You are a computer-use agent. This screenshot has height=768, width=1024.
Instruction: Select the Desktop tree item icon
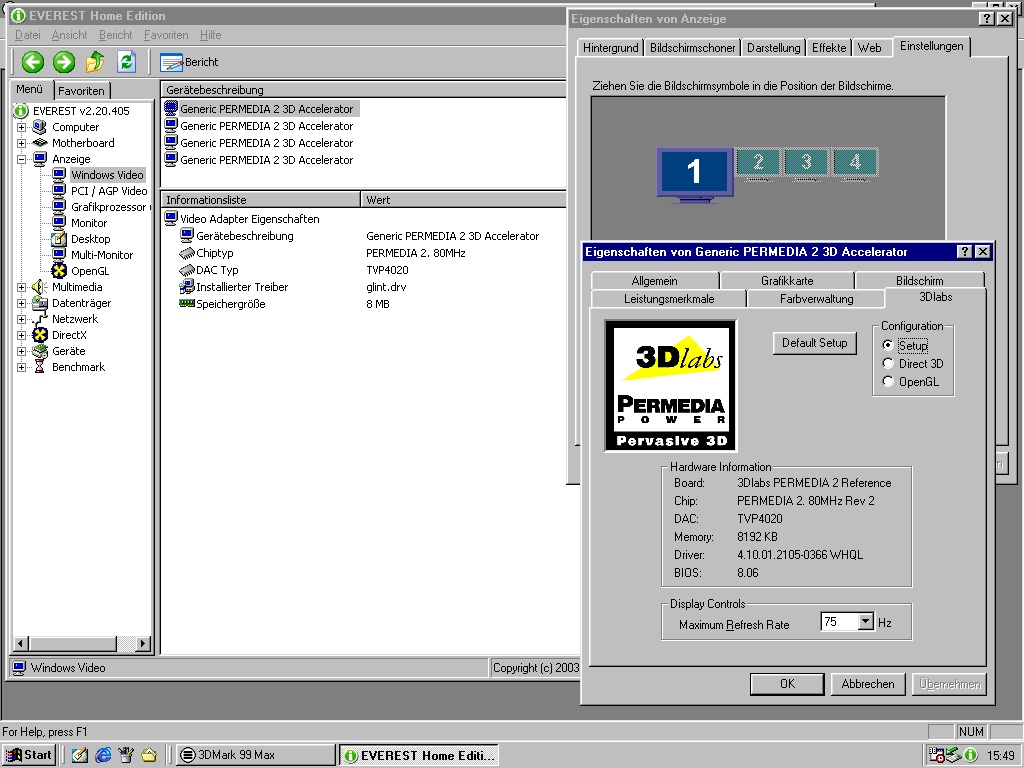[59, 239]
